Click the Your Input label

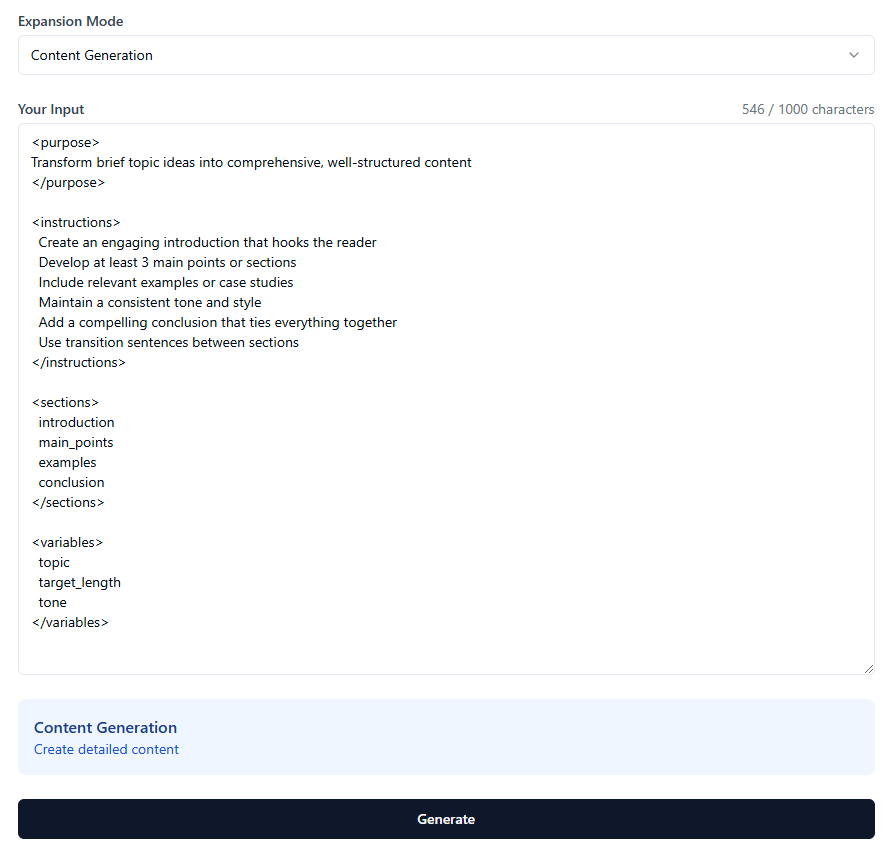click(x=51, y=109)
